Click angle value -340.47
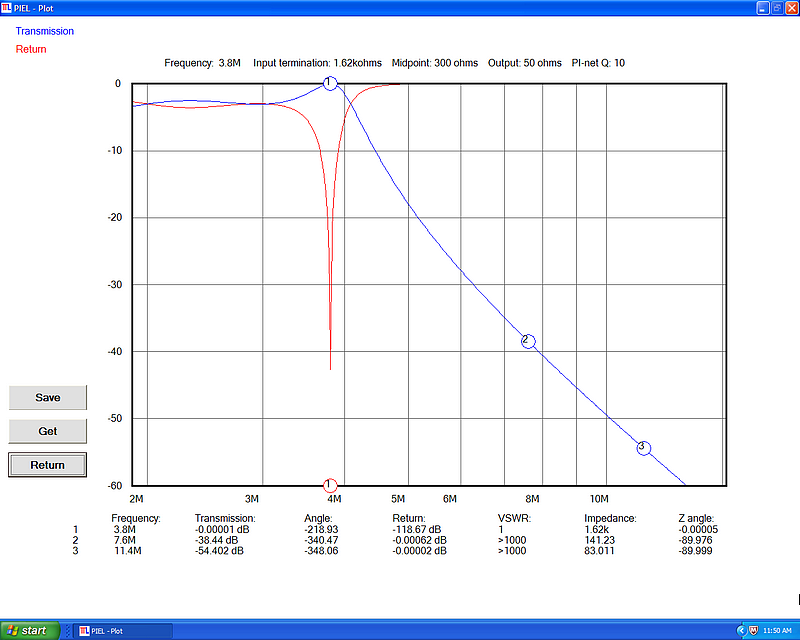Viewport: 800px width, 640px height. pos(321,540)
